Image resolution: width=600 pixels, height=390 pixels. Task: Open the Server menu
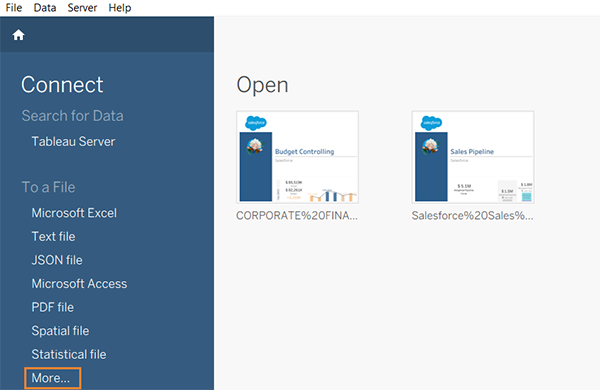(82, 8)
